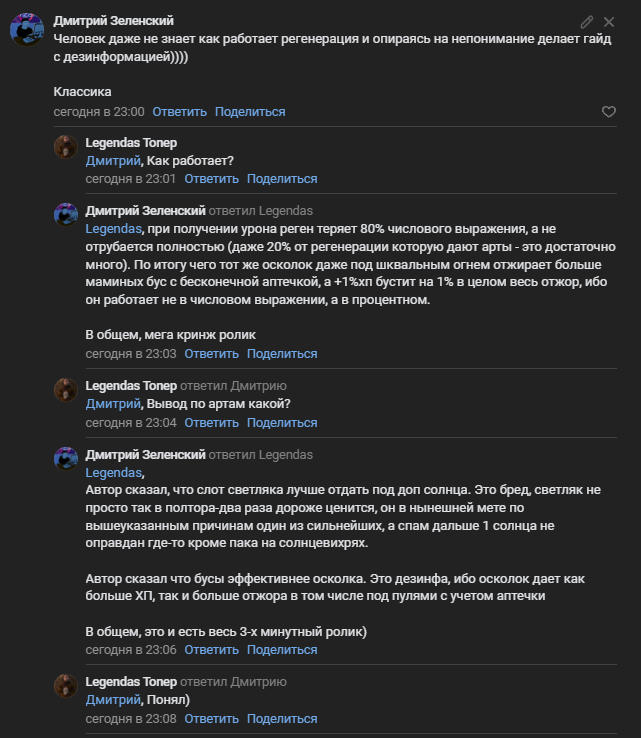Open Дмитрий Зеленский's avatar on the top comment
This screenshot has height=738, width=641.
pyautogui.click(x=25, y=31)
